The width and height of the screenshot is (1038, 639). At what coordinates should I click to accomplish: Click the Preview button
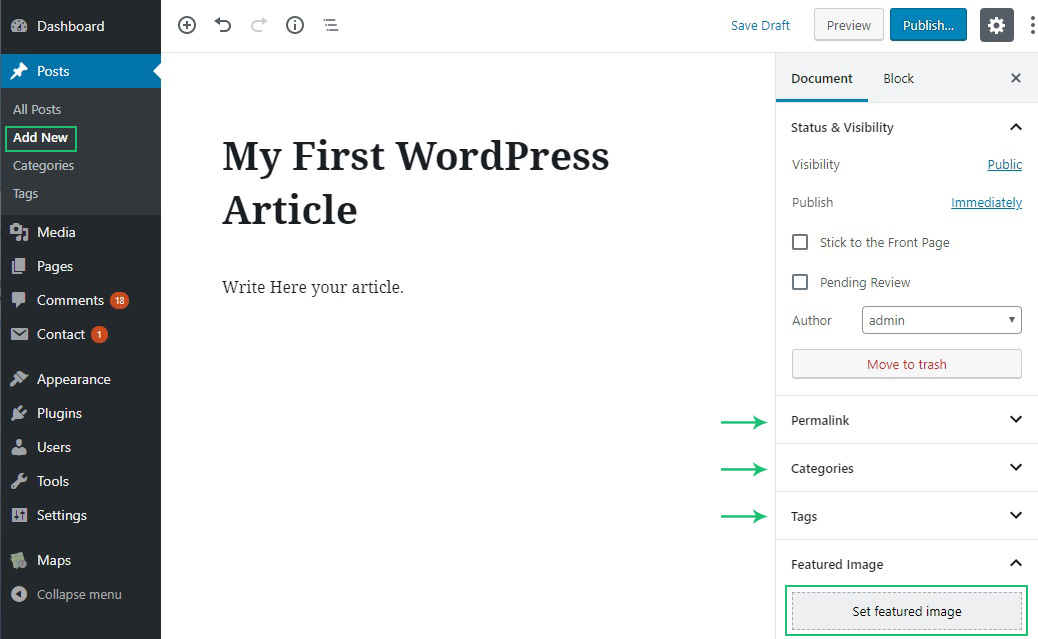849,25
